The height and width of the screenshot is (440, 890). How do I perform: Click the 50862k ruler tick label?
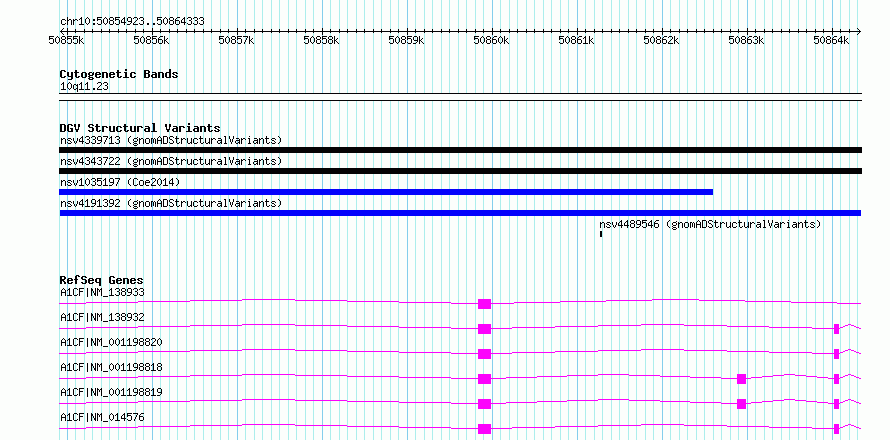point(661,40)
